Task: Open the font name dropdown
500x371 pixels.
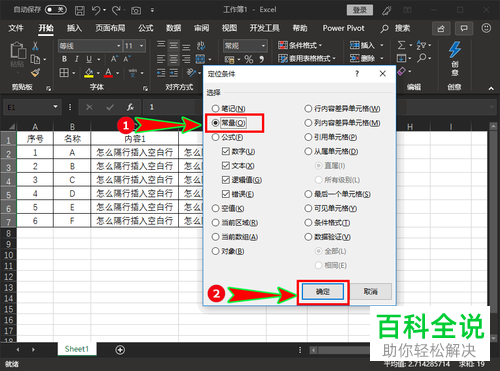Action: 118,46
